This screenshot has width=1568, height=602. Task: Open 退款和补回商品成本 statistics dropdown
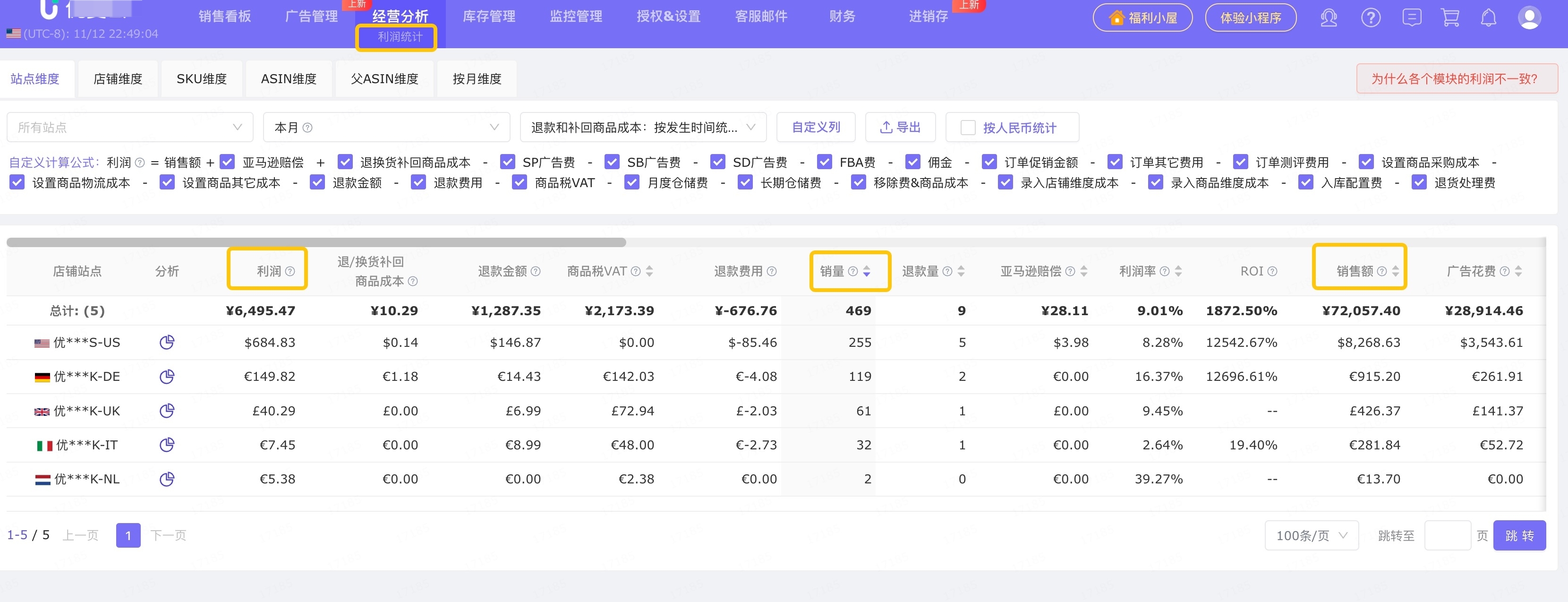[643, 128]
